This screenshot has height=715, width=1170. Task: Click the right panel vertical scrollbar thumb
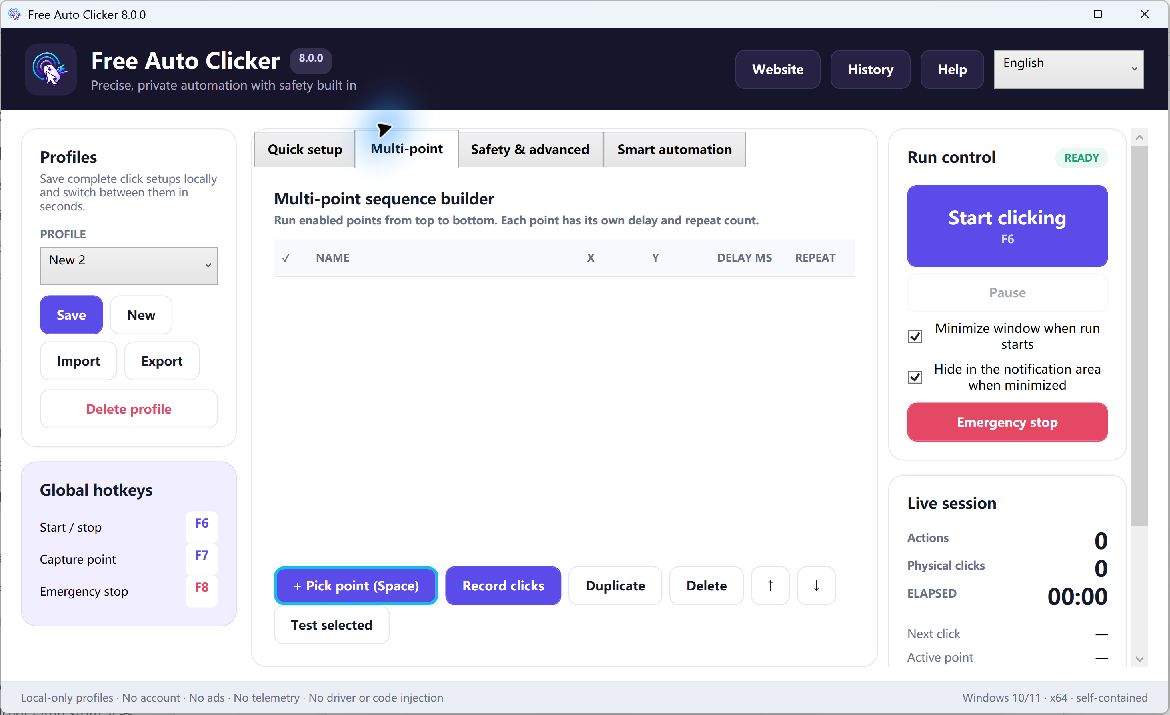coord(1139,336)
